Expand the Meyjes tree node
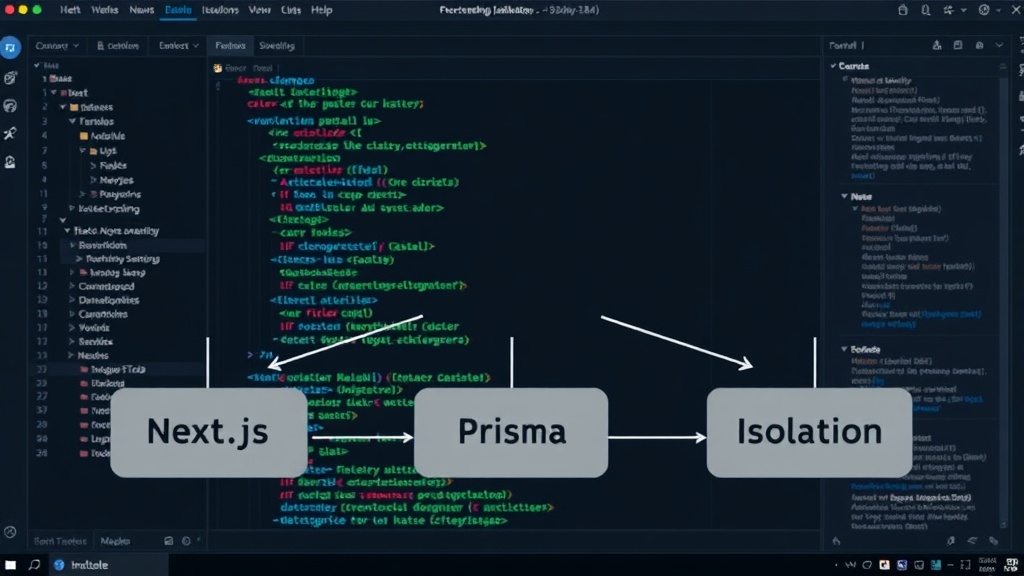 coord(93,180)
